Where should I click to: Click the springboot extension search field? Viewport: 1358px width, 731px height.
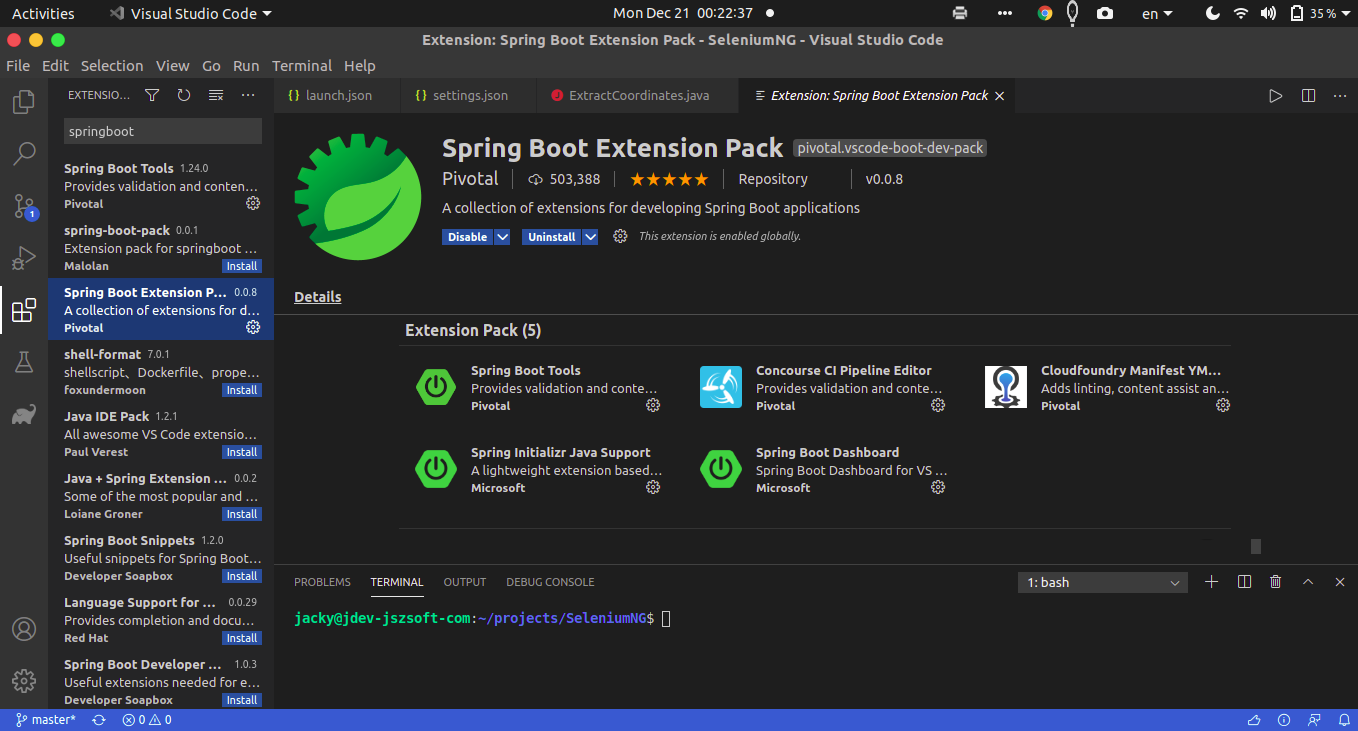click(x=163, y=131)
